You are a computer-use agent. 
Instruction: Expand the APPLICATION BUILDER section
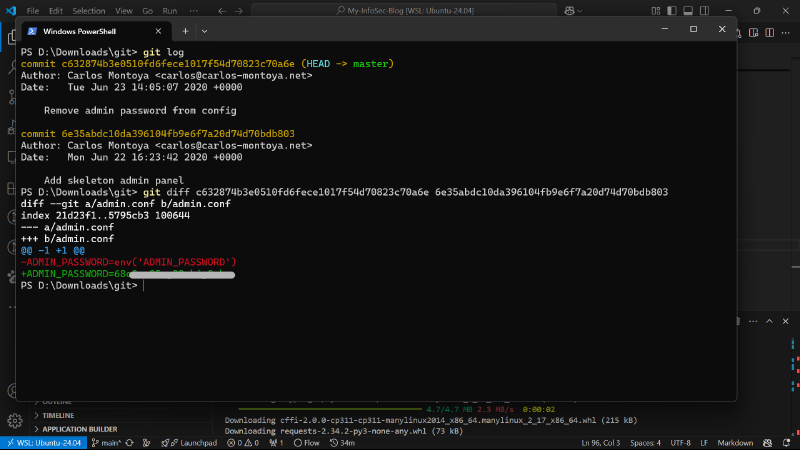[80, 429]
